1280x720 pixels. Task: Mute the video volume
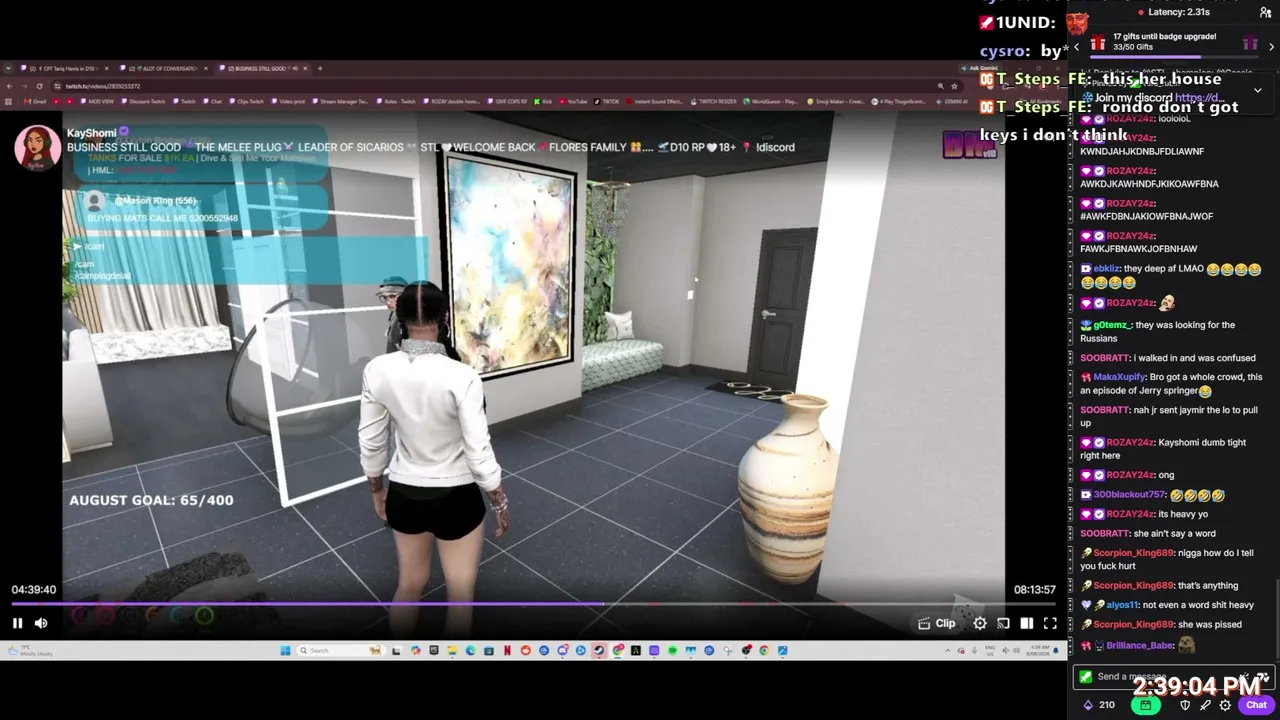pos(41,623)
